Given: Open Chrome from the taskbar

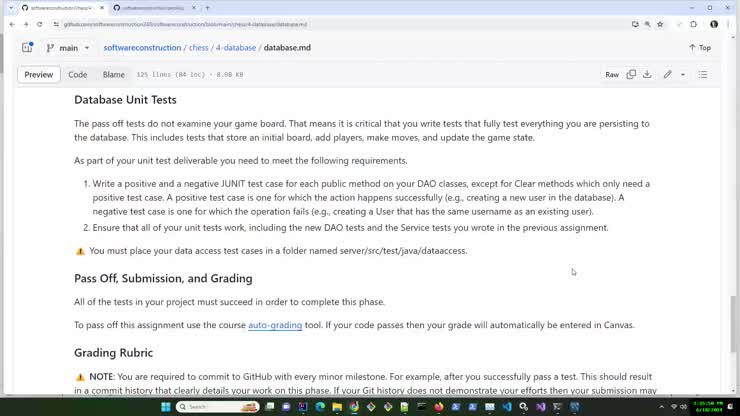Looking at the screenshot, I should (x=354, y=407).
